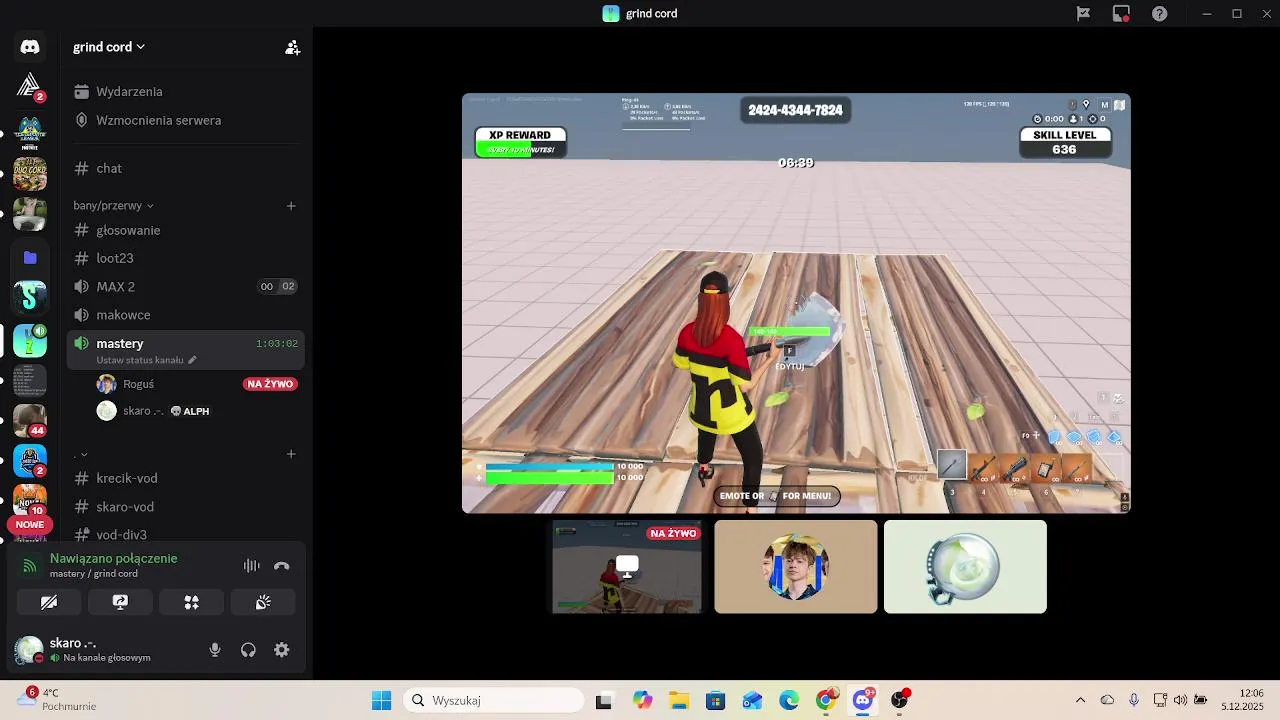1280x720 pixels.
Task: Open the DUO CORD server icon
Action: click(30, 173)
